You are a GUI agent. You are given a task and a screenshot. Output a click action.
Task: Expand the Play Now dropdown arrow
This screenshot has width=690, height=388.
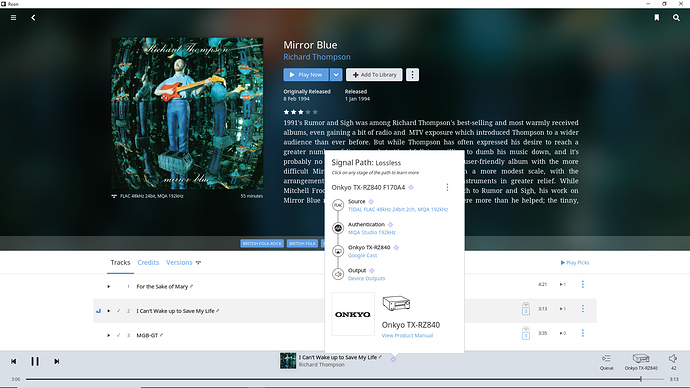click(x=336, y=75)
